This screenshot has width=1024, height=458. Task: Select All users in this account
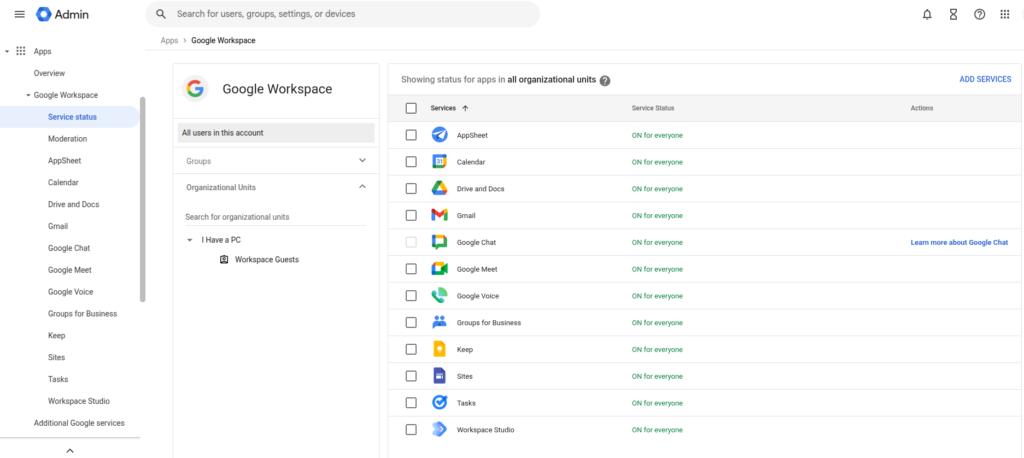coord(276,133)
